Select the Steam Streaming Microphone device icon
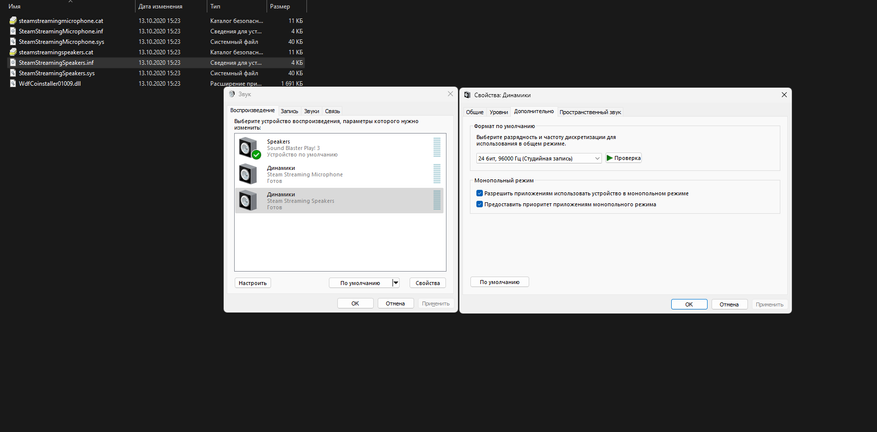The width and height of the screenshot is (877, 432). (247, 173)
